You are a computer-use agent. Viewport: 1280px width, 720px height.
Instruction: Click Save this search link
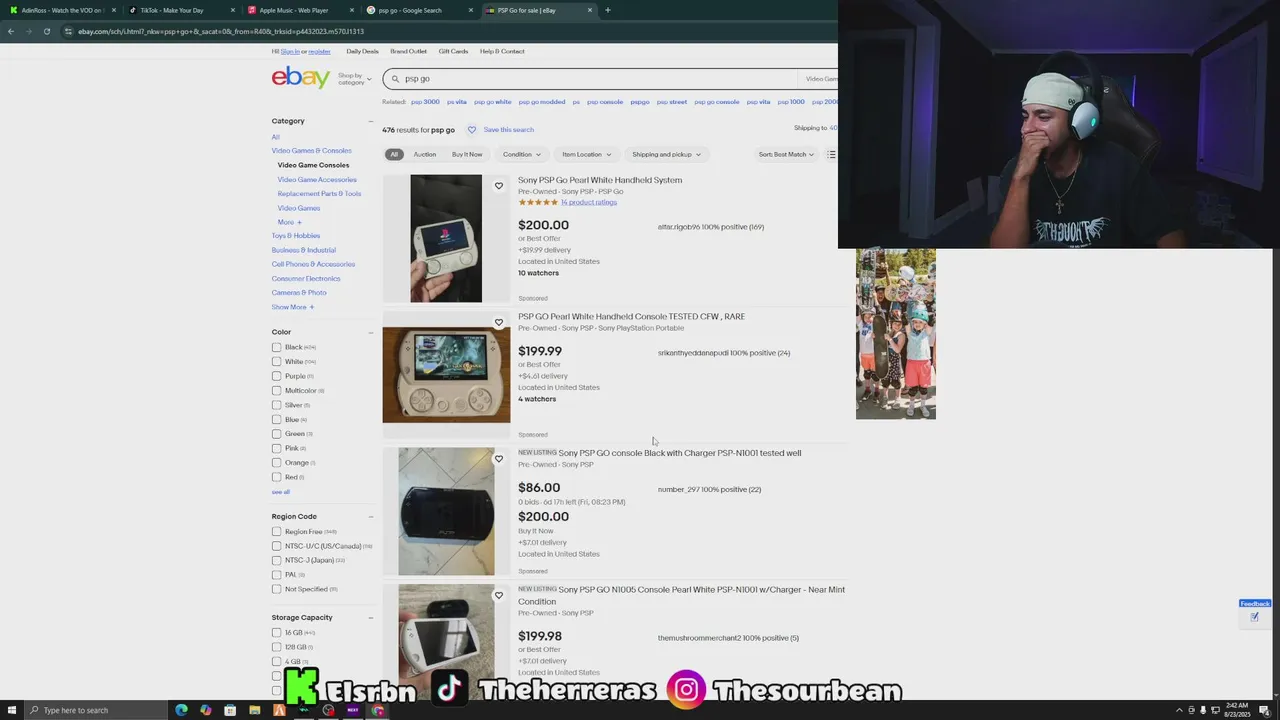click(508, 129)
